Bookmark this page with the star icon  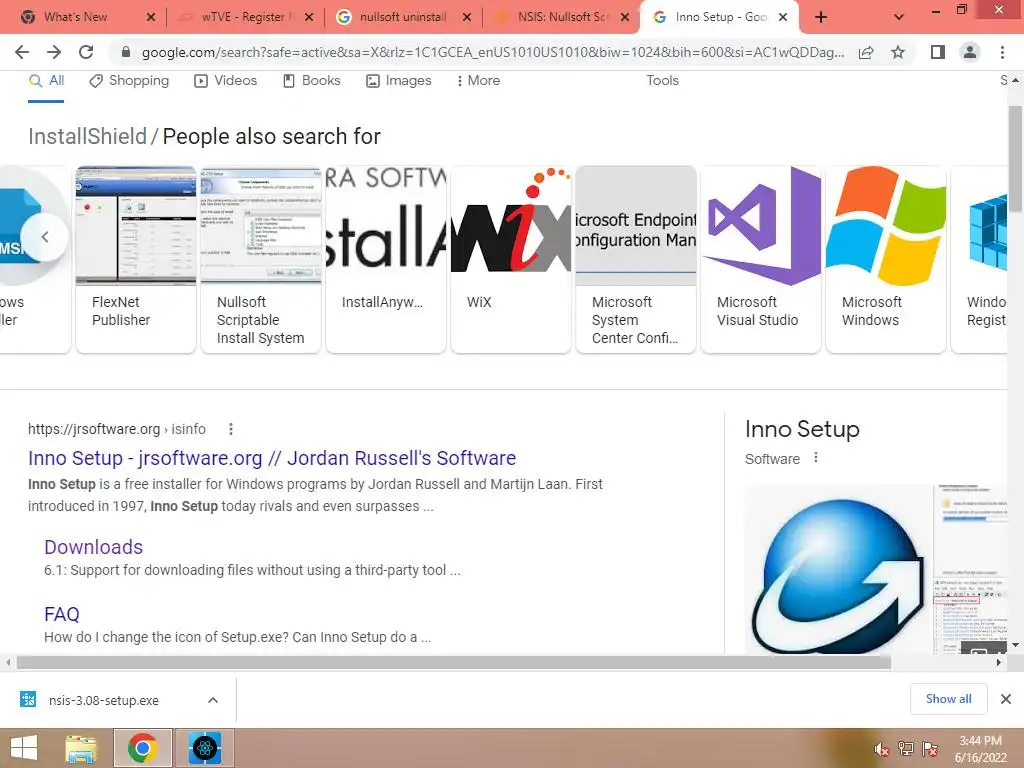coord(898,52)
